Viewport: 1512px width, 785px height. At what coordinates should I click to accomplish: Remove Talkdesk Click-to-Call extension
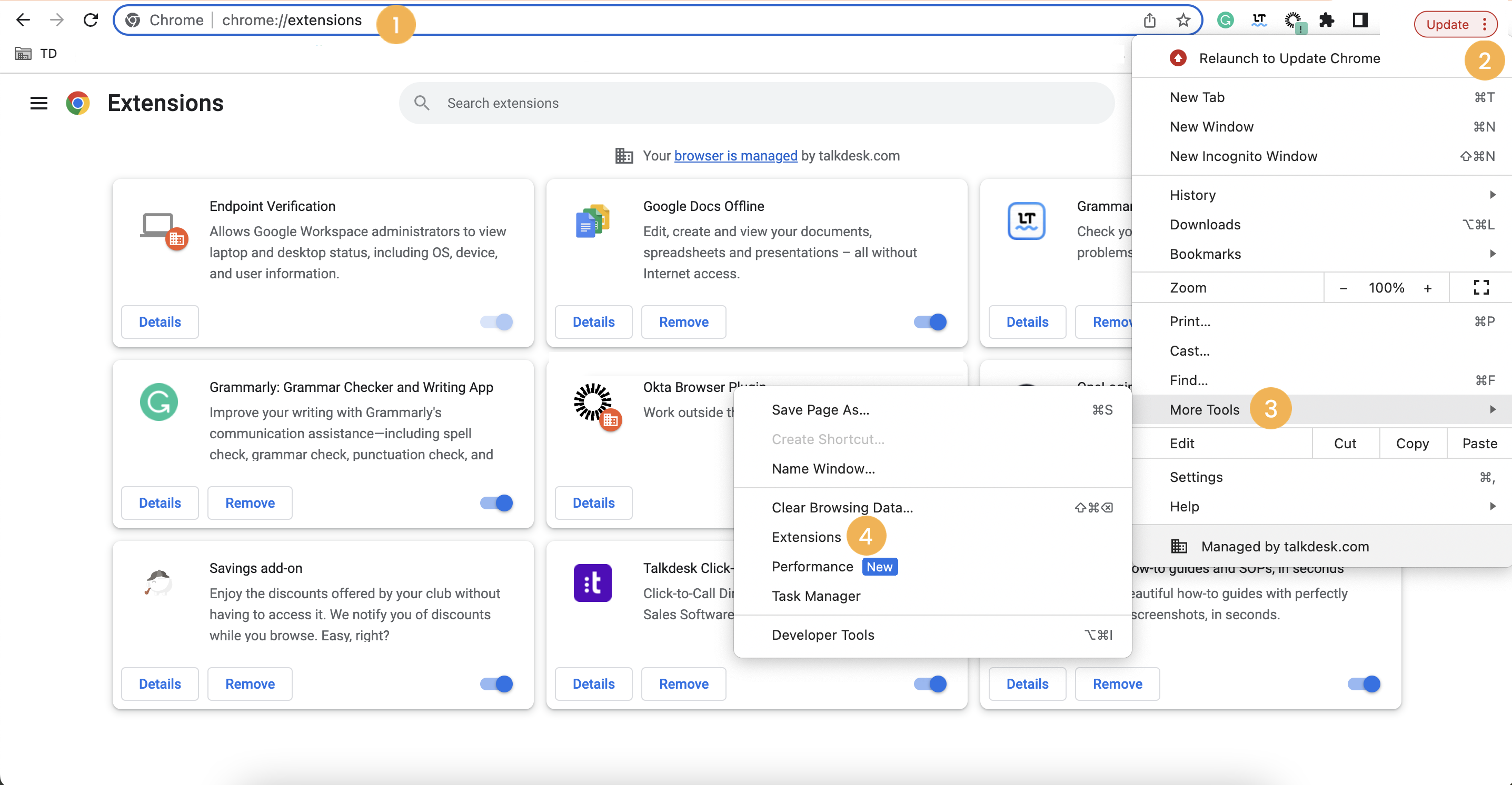tap(684, 684)
